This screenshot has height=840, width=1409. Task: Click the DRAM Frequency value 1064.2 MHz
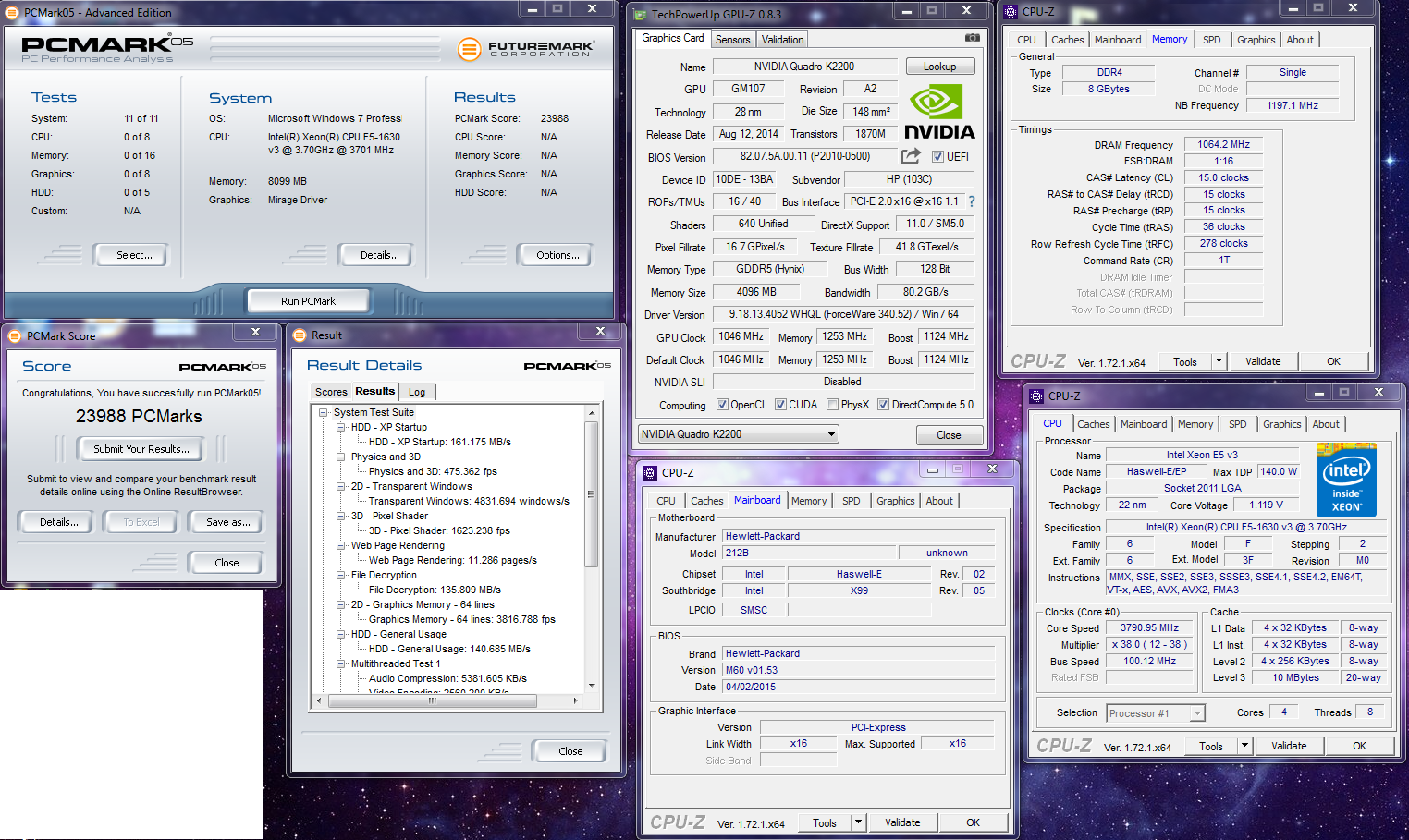coord(1223,144)
